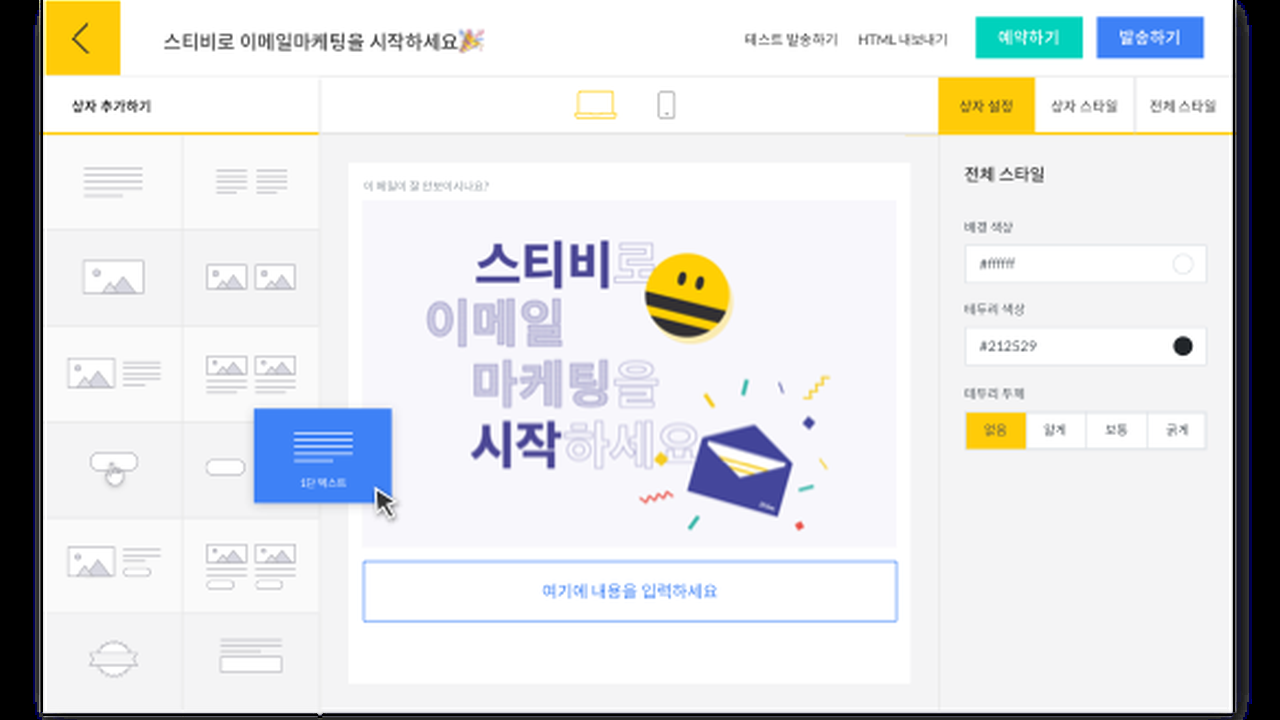Screen dimensions: 1280x720
Task: Set border thickness to 얇게
Action: (x=1055, y=430)
